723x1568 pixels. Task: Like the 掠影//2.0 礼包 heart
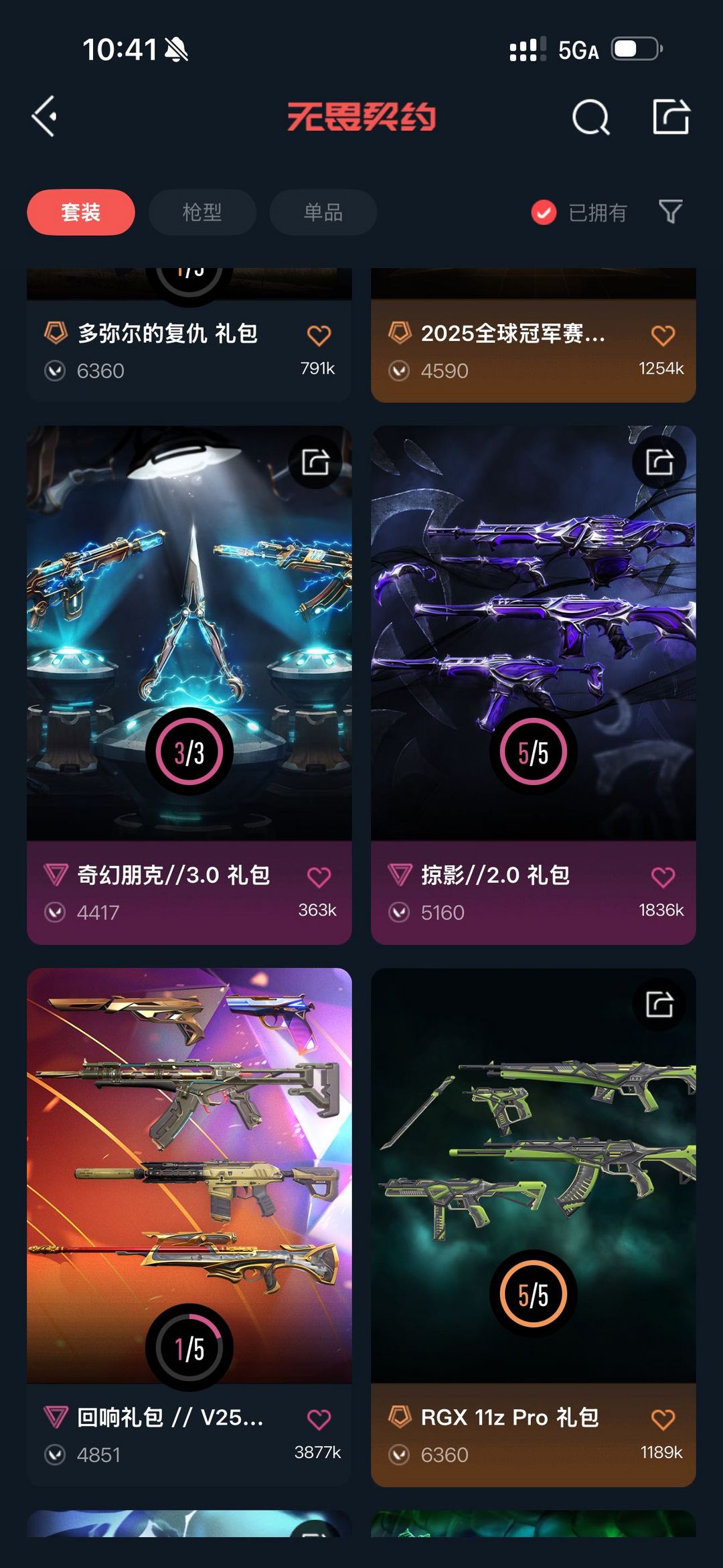[x=663, y=877]
